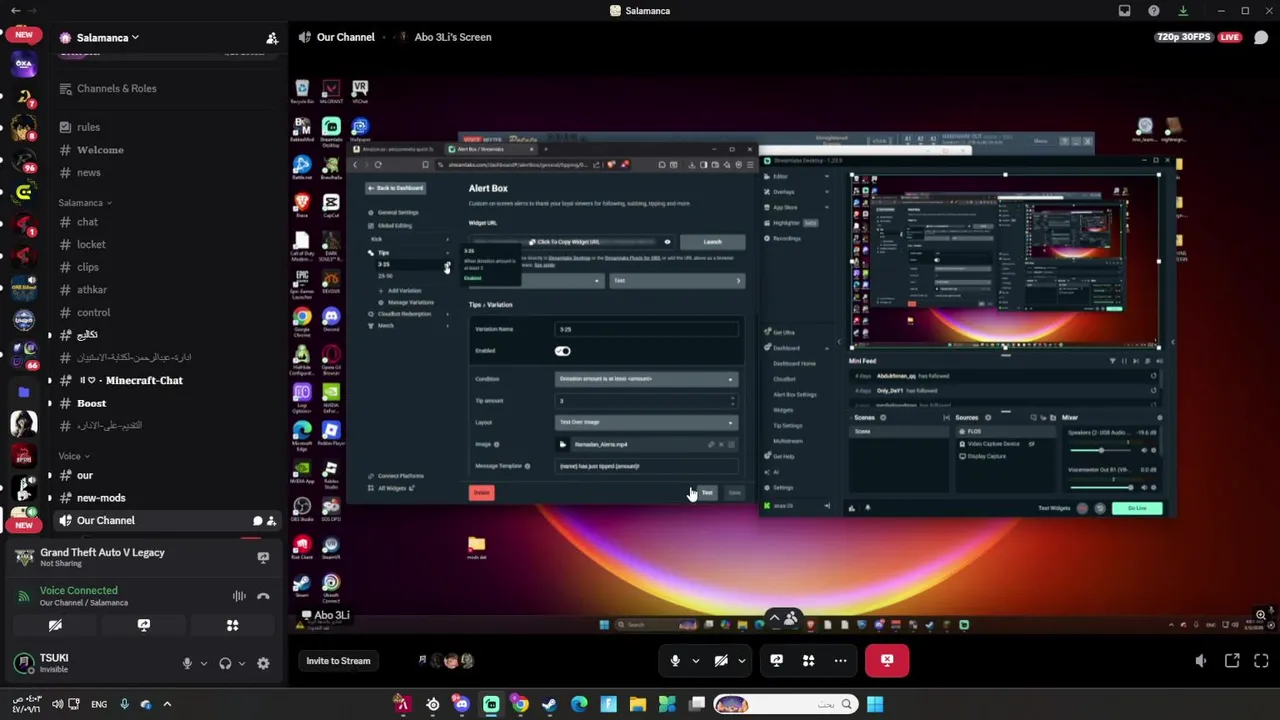Open voice connection signal details icon

[x=23, y=596]
